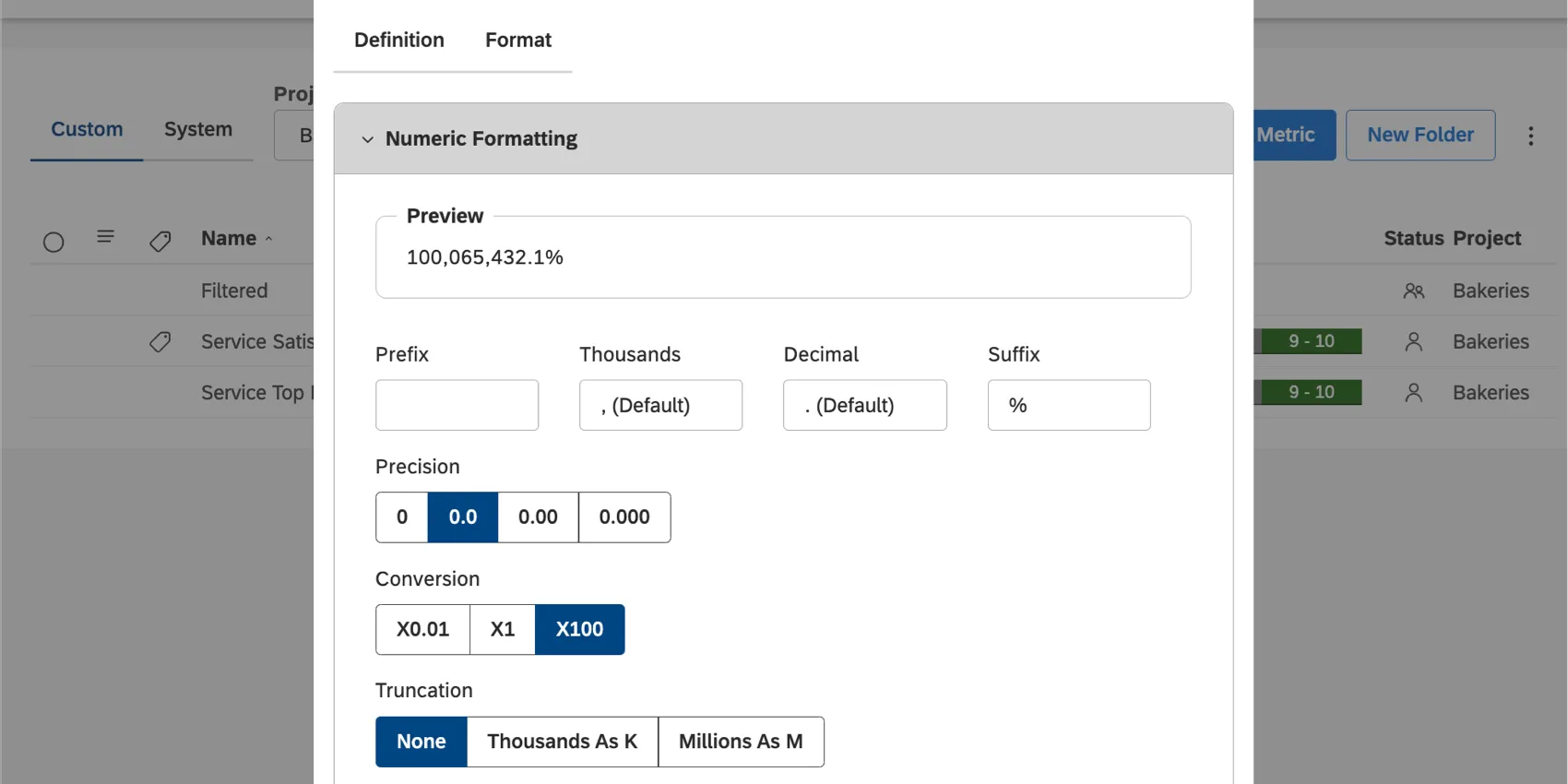The image size is (1568, 784).
Task: Click the tag icon in table header
Action: [160, 242]
